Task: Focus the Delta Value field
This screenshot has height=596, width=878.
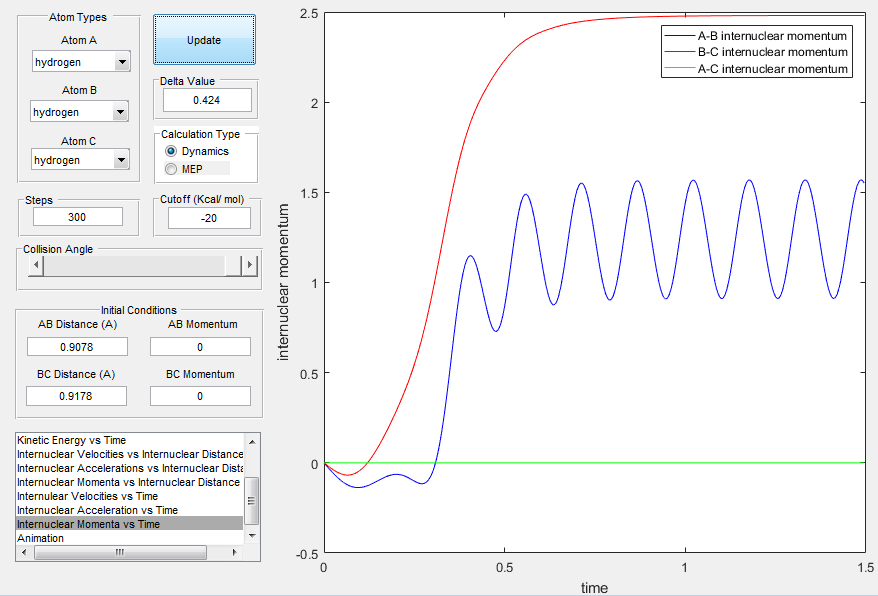Action: (x=207, y=100)
